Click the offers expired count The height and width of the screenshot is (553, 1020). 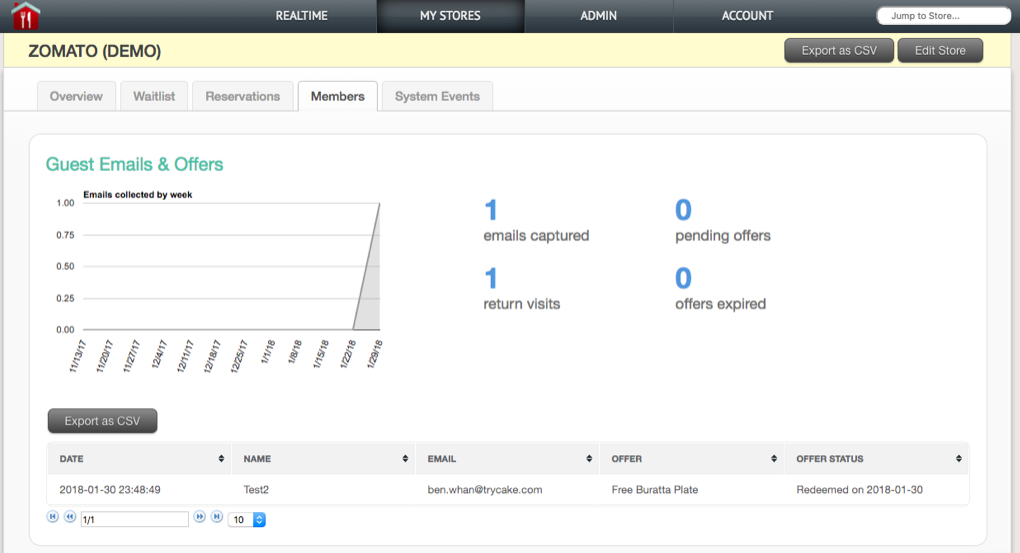[x=683, y=278]
